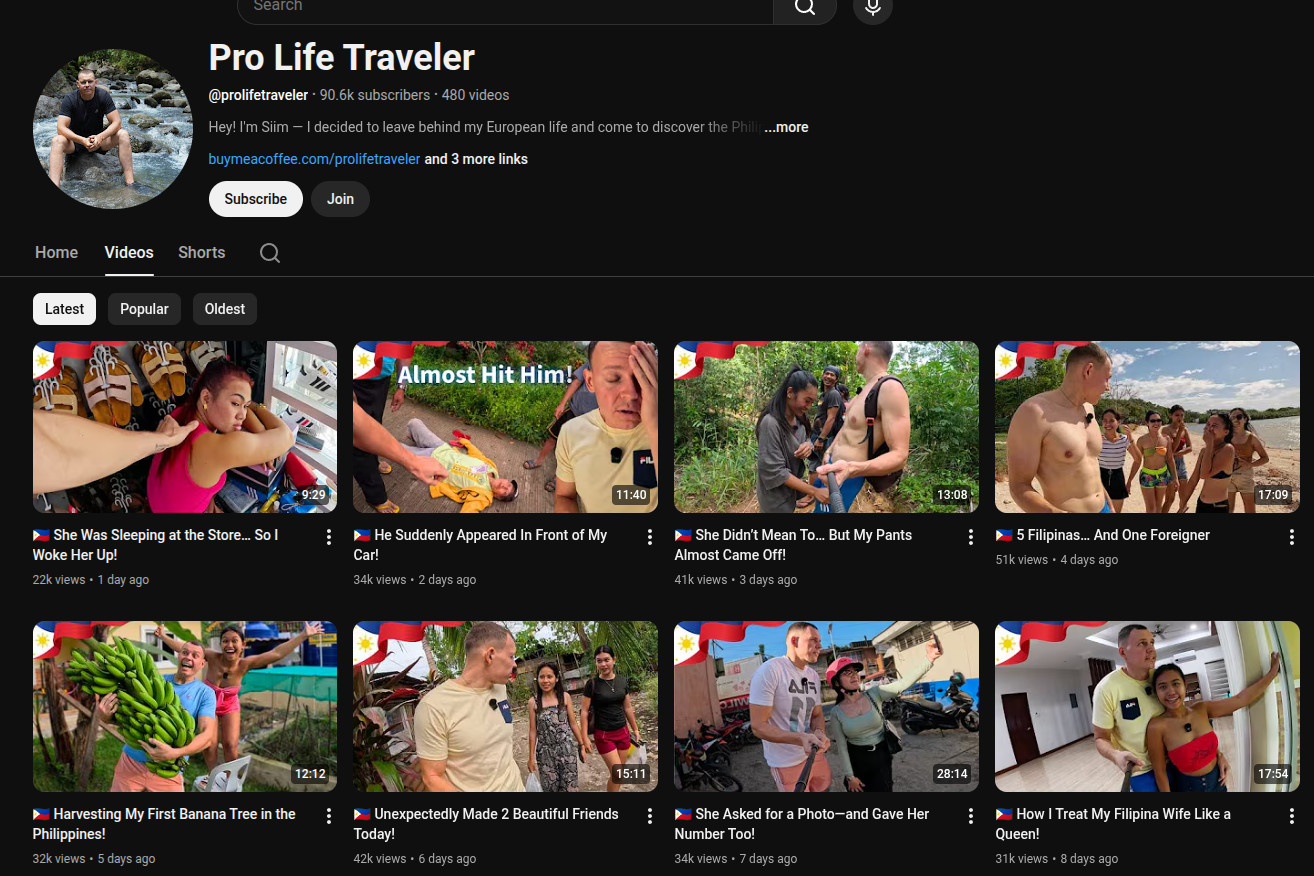Open title 'She Didn't Mean To… But My Pants Almost Came Off!'
Viewport: 1314px width, 876px height.
[x=794, y=545]
